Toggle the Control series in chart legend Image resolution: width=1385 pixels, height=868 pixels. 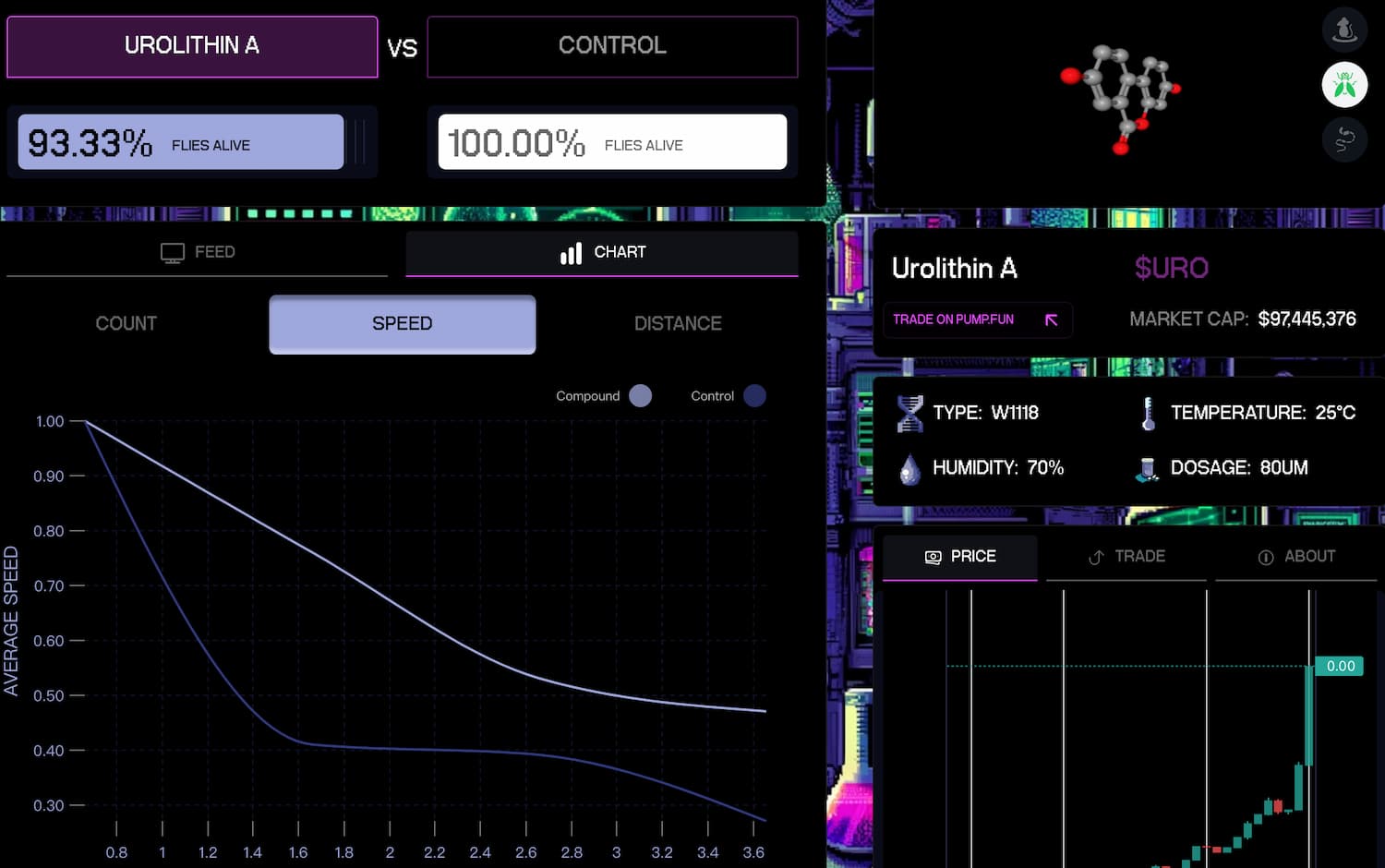point(754,396)
